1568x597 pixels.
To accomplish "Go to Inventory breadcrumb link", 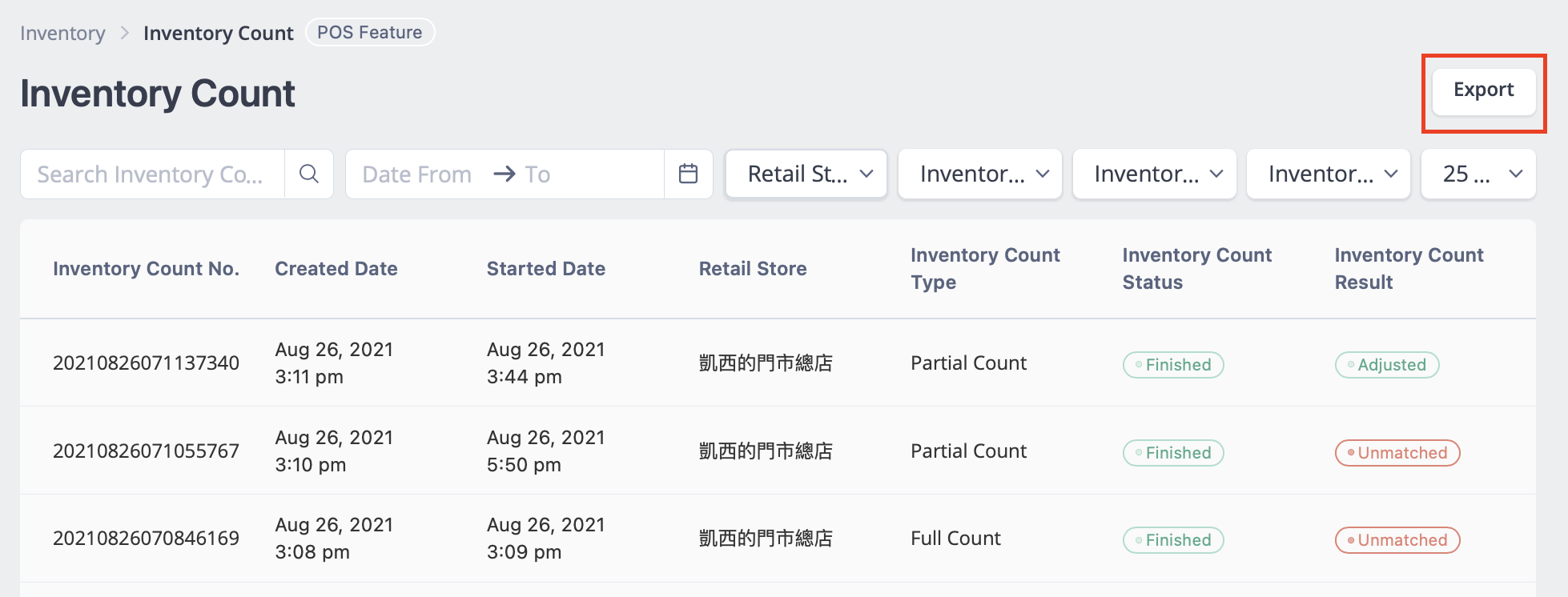I will point(62,33).
